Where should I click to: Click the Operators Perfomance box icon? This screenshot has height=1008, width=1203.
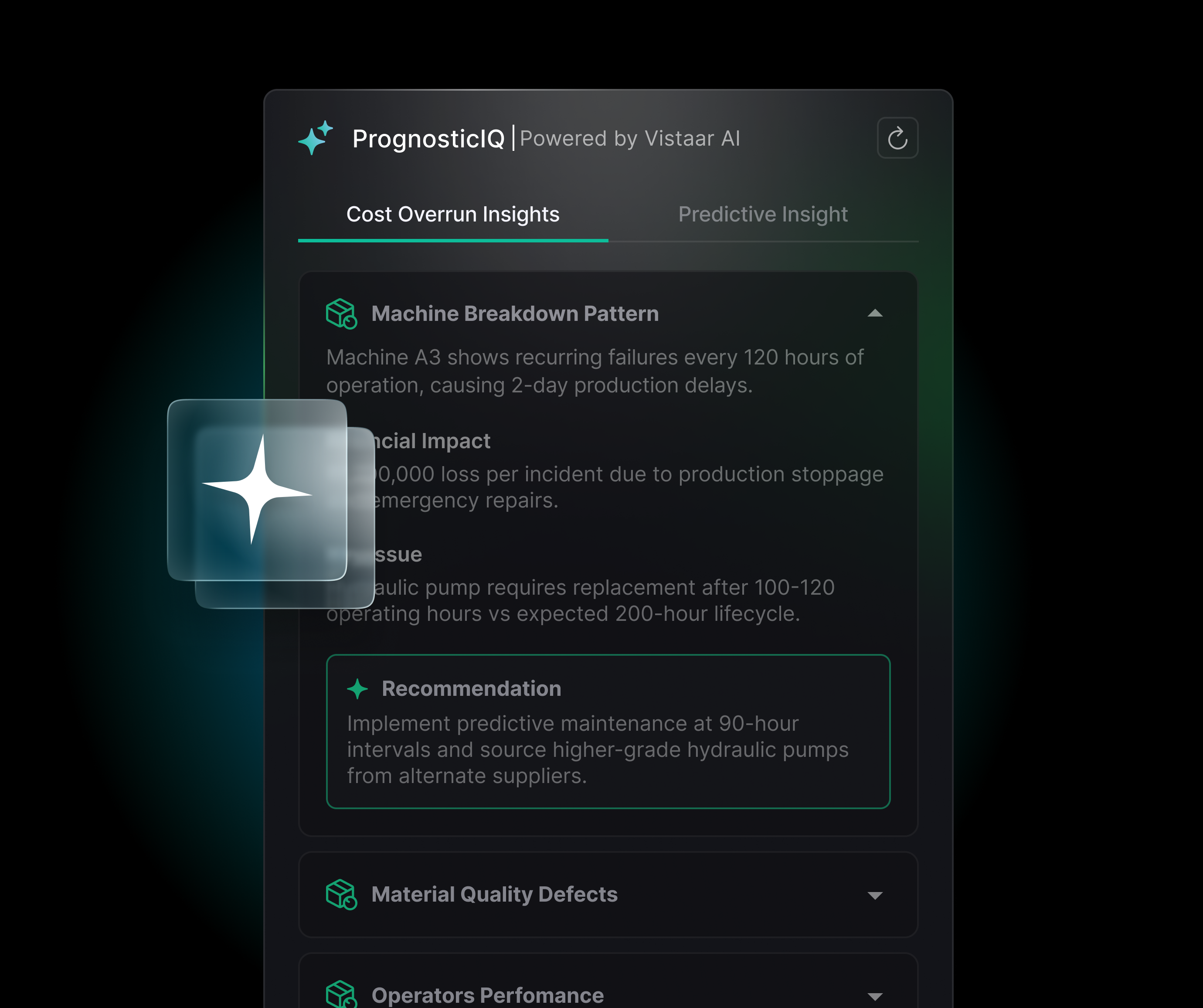pyautogui.click(x=341, y=994)
